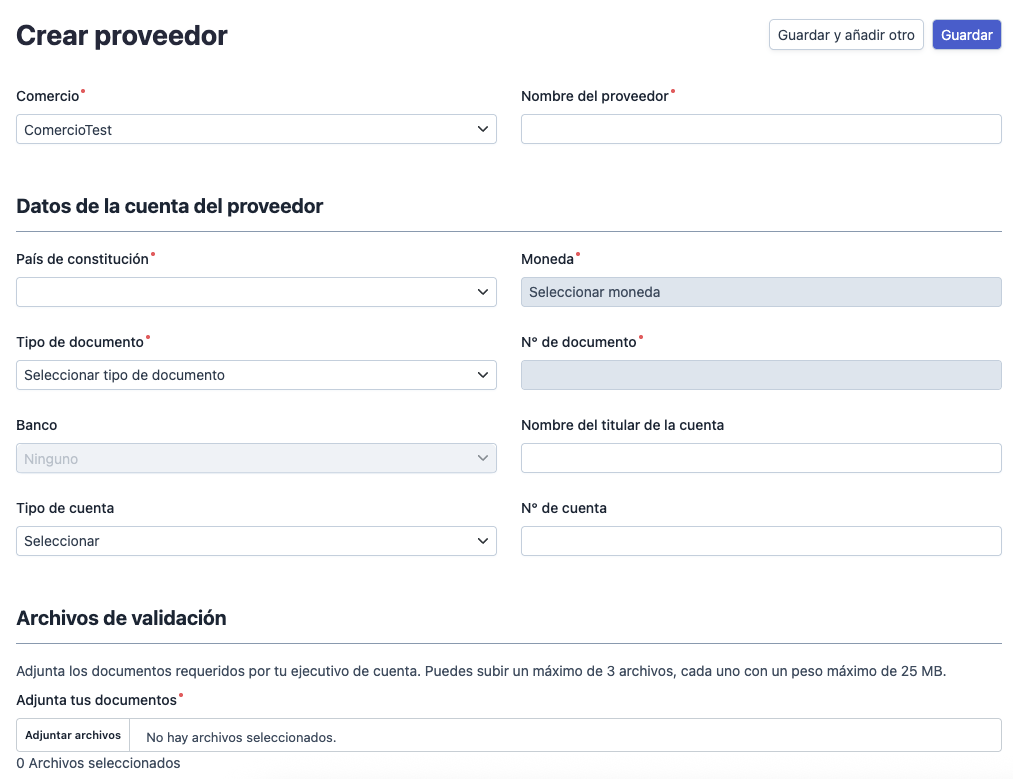Click the Tipo de documento chevron arrow
The width and height of the screenshot is (1013, 779).
483,374
